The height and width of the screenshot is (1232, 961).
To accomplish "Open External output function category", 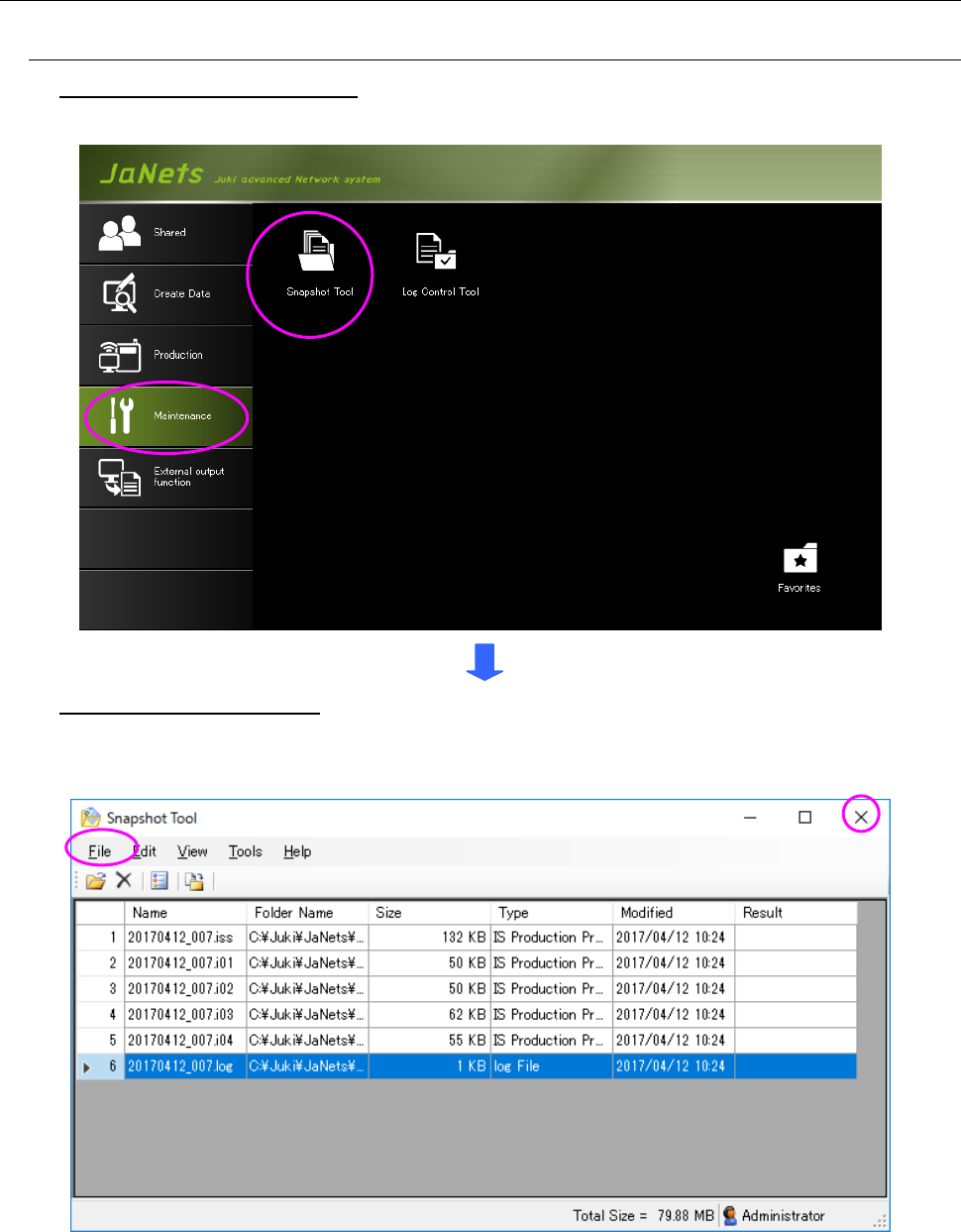I will (x=166, y=478).
